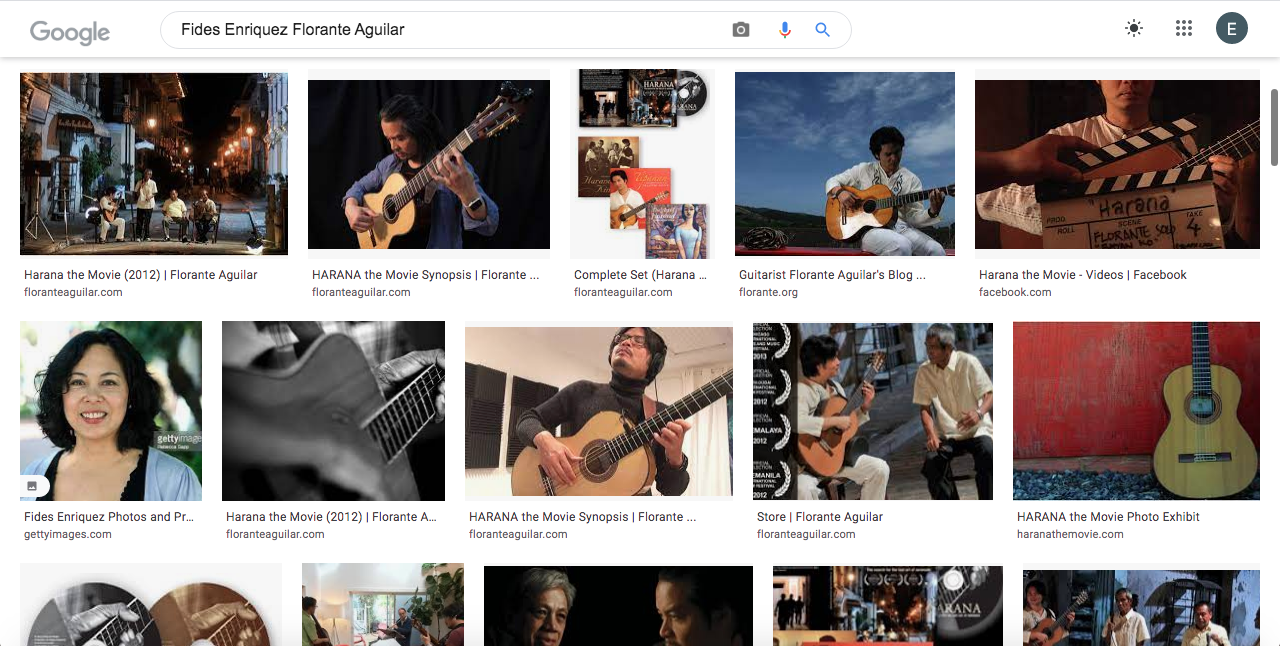This screenshot has height=646, width=1280.
Task: Click 'HARANA the Movie Photo Exhibit' title
Action: click(x=1108, y=517)
